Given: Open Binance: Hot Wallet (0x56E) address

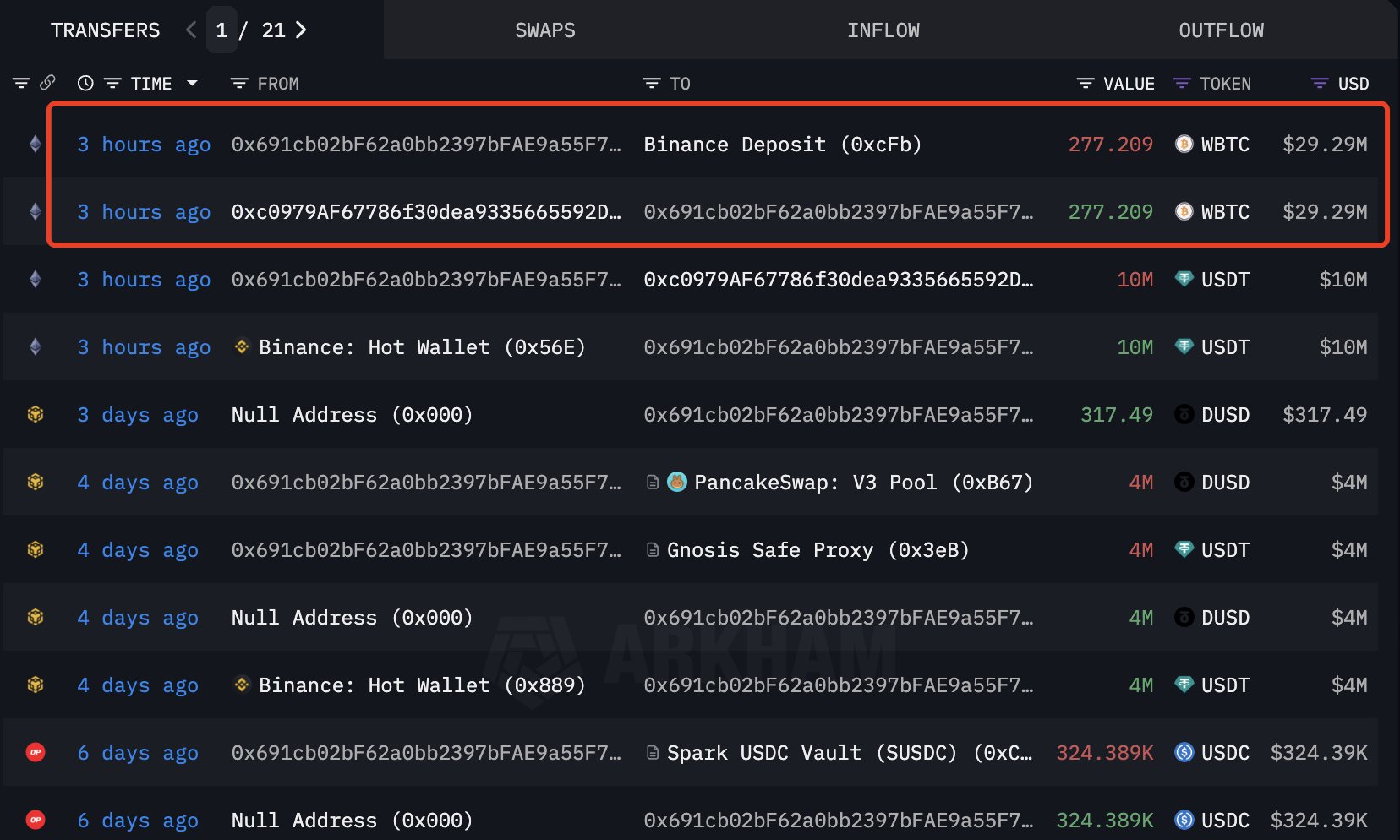Looking at the screenshot, I should 422,347.
